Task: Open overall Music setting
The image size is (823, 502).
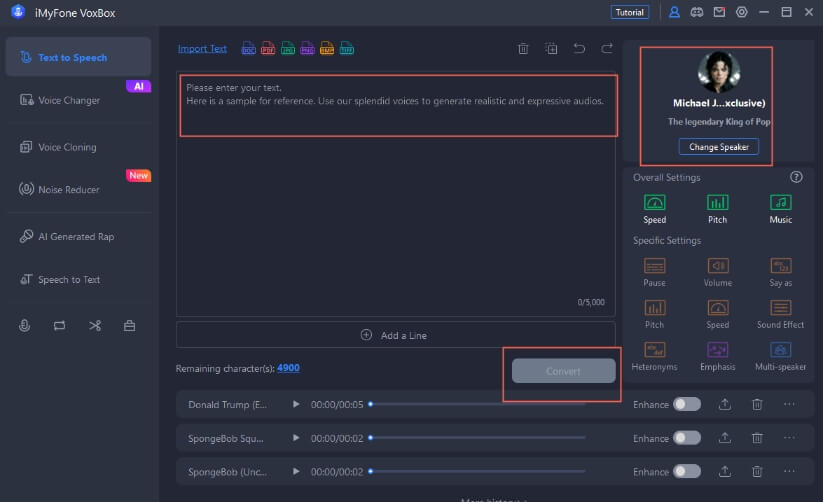Action: point(780,209)
